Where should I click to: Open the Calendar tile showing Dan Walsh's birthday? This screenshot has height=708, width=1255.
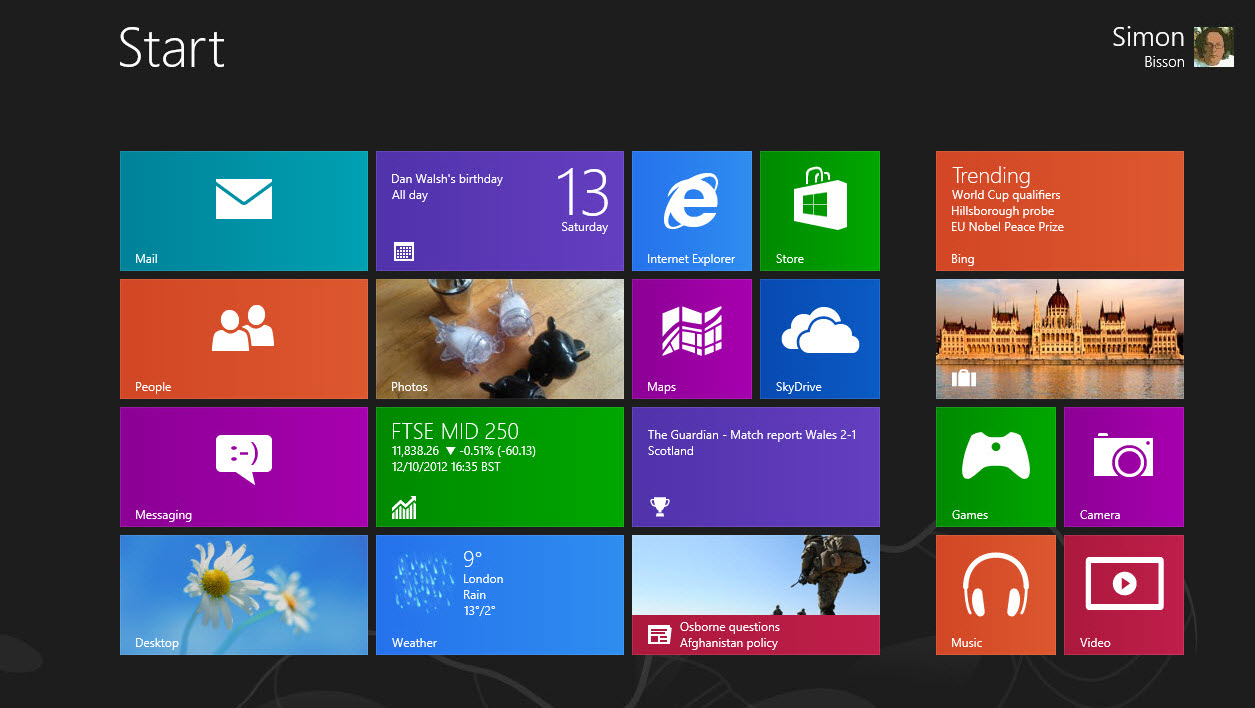coord(500,211)
